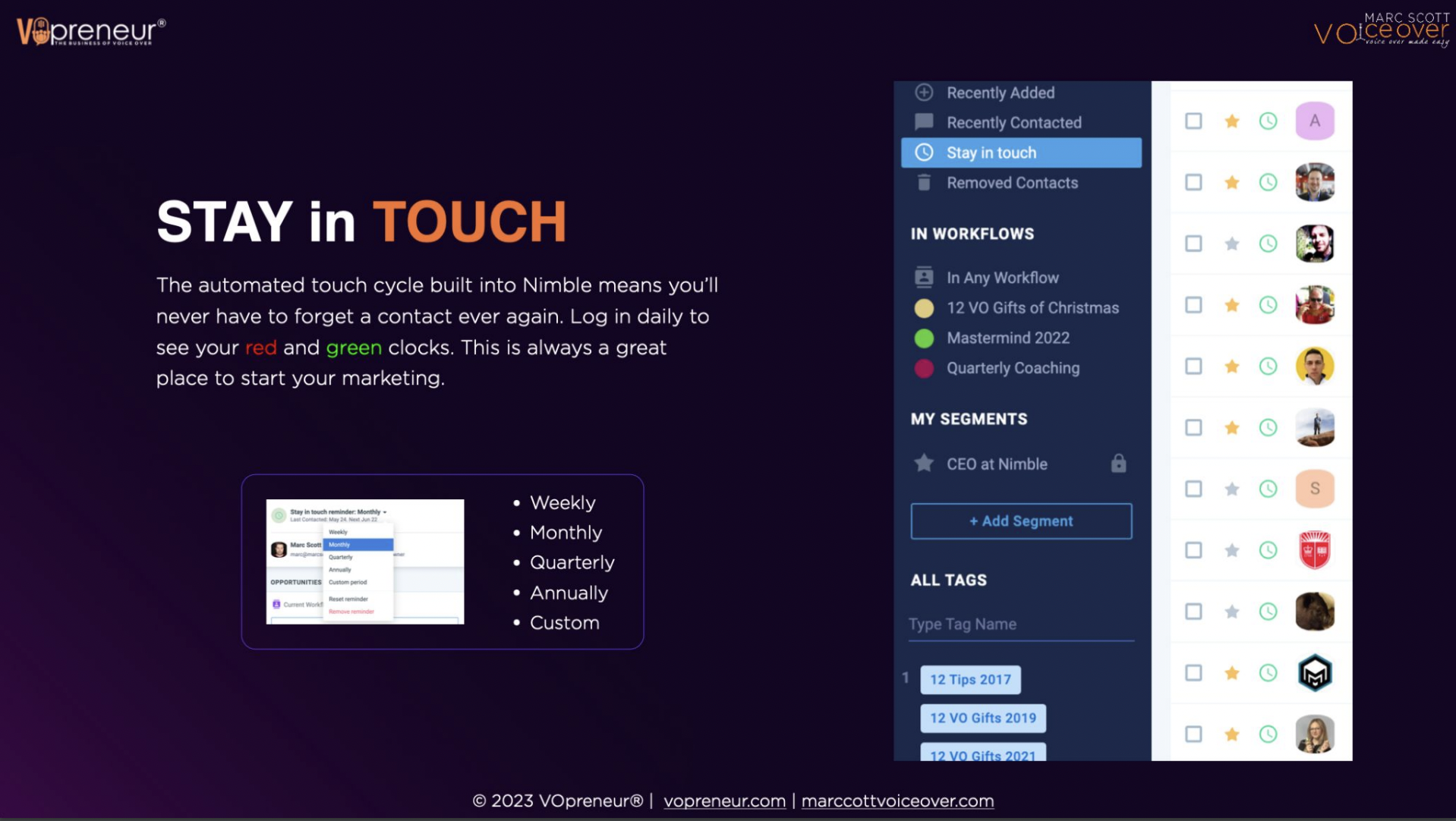Click the green clock beside the hexagon M logo avatar
The width and height of the screenshot is (1456, 821).
[x=1268, y=673]
